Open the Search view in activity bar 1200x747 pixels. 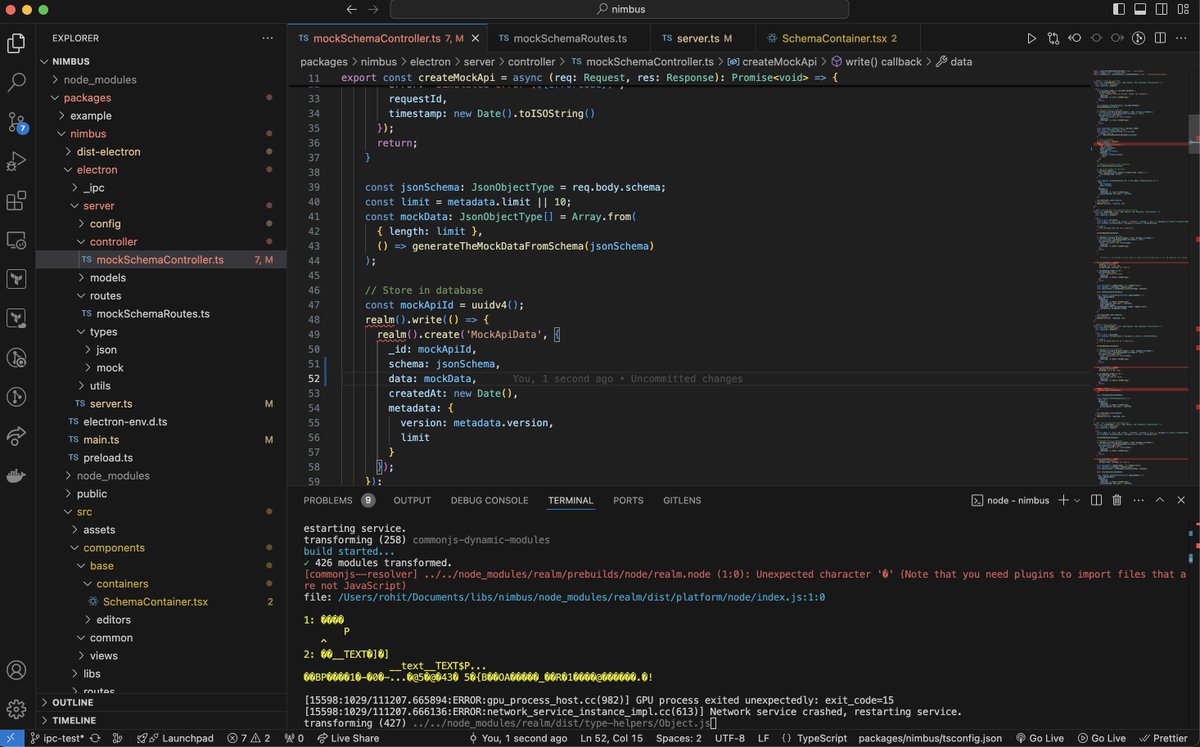point(17,82)
